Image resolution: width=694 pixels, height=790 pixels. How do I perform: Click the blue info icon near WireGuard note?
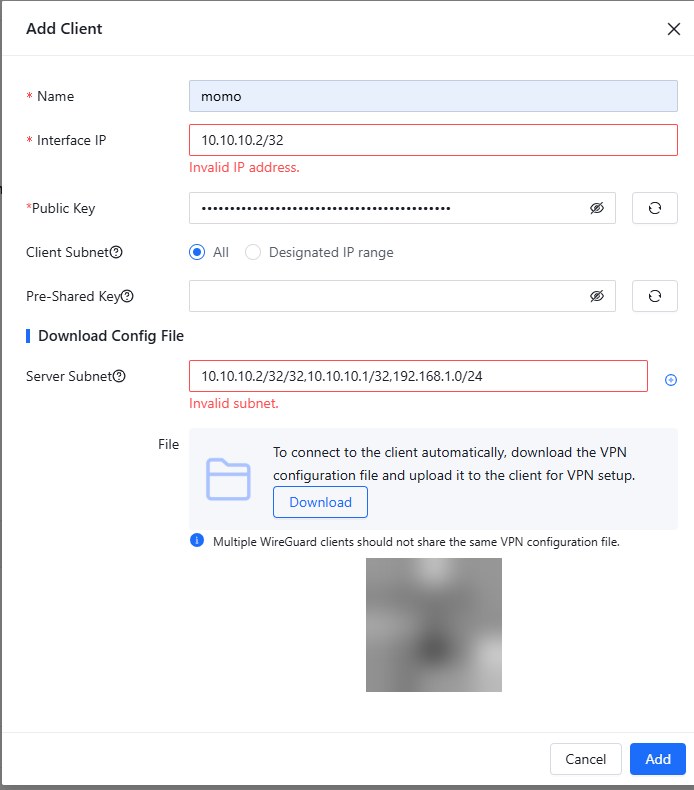coord(197,541)
